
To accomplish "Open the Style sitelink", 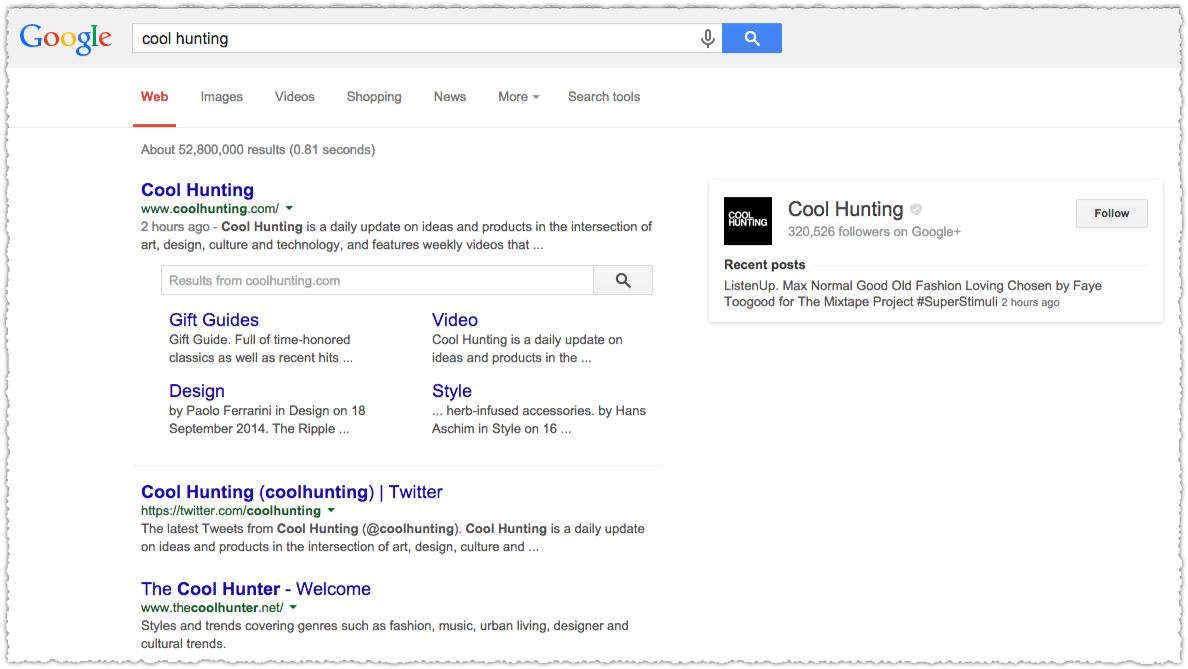I will pos(452,391).
